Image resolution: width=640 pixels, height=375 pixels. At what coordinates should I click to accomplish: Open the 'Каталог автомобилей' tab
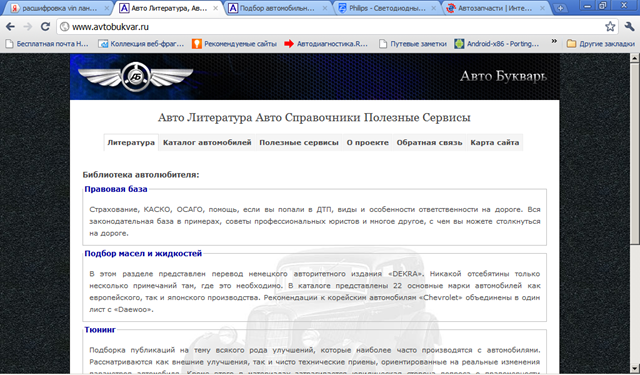pyautogui.click(x=207, y=142)
